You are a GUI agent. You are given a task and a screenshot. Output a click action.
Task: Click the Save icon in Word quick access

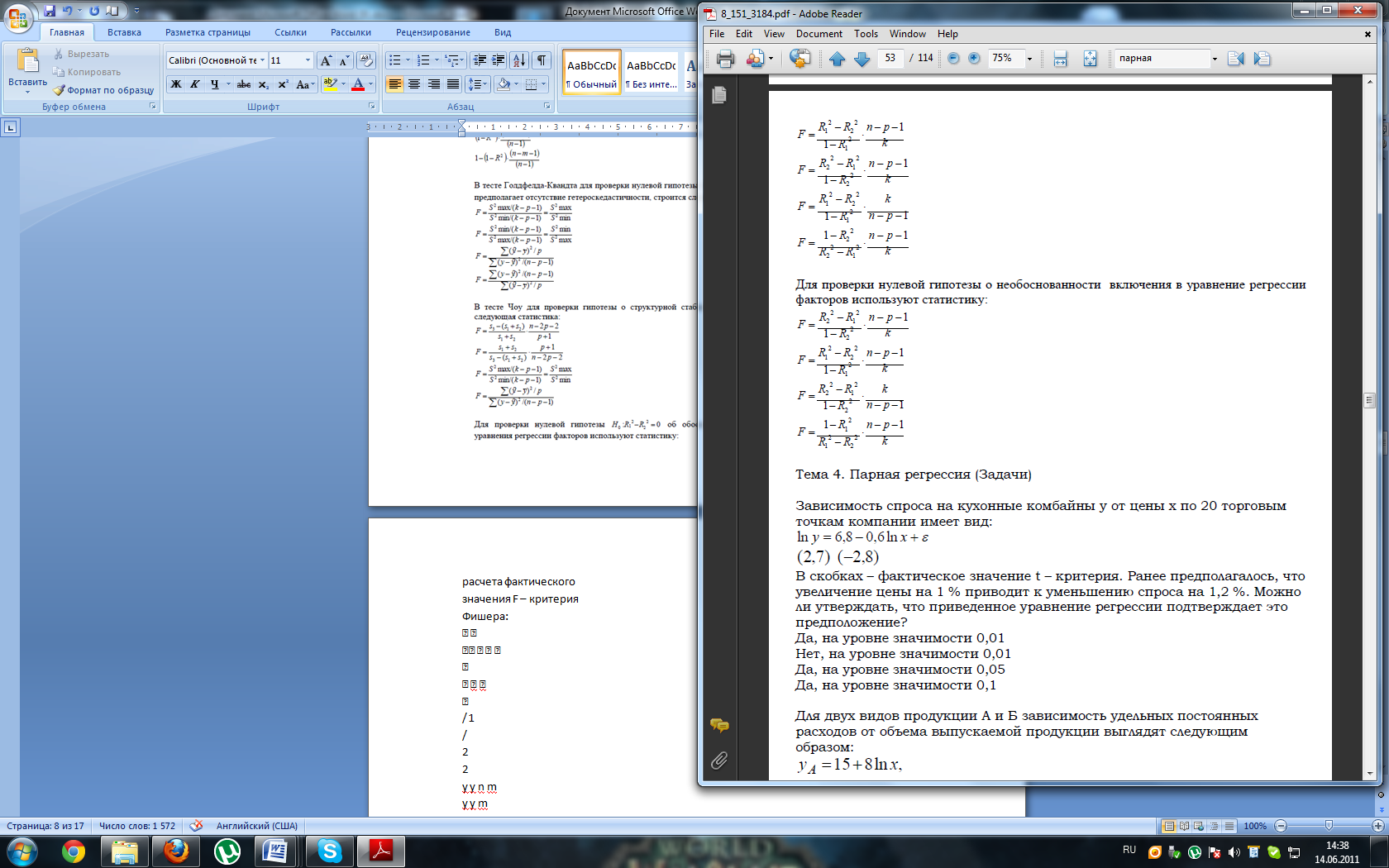[50, 11]
